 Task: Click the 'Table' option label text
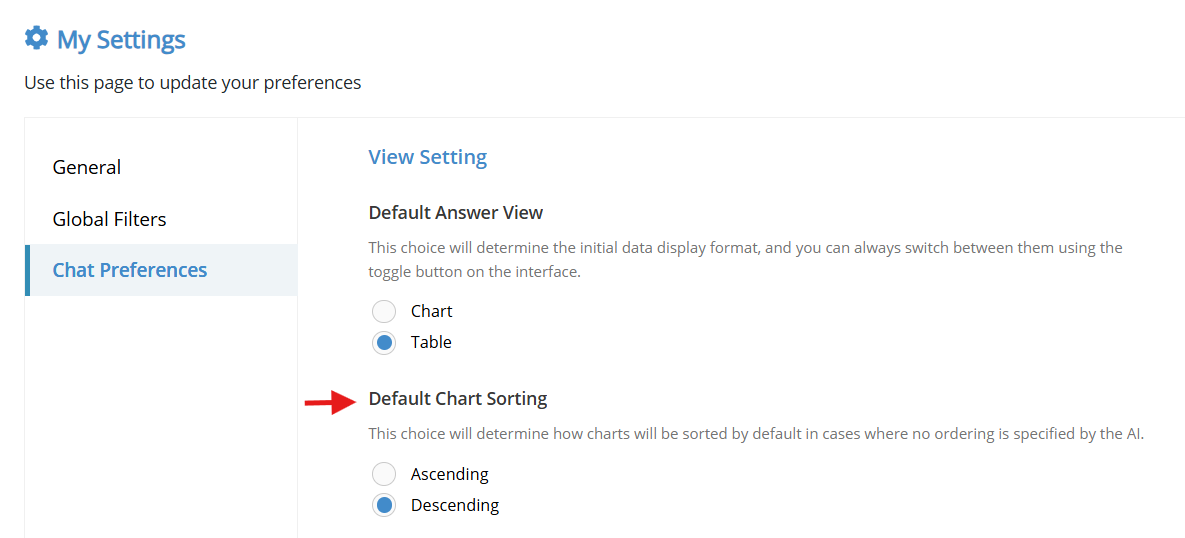click(432, 342)
